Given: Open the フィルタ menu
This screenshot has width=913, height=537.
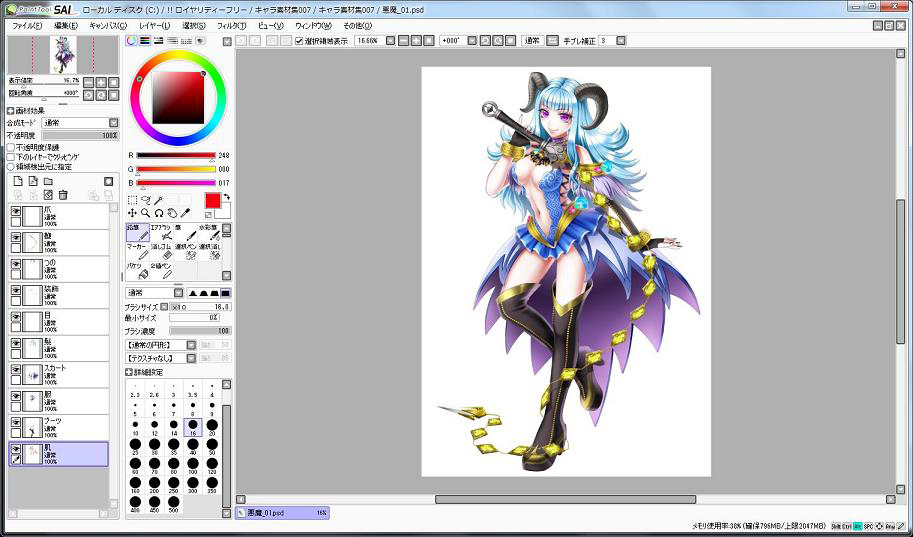Looking at the screenshot, I should tap(230, 25).
